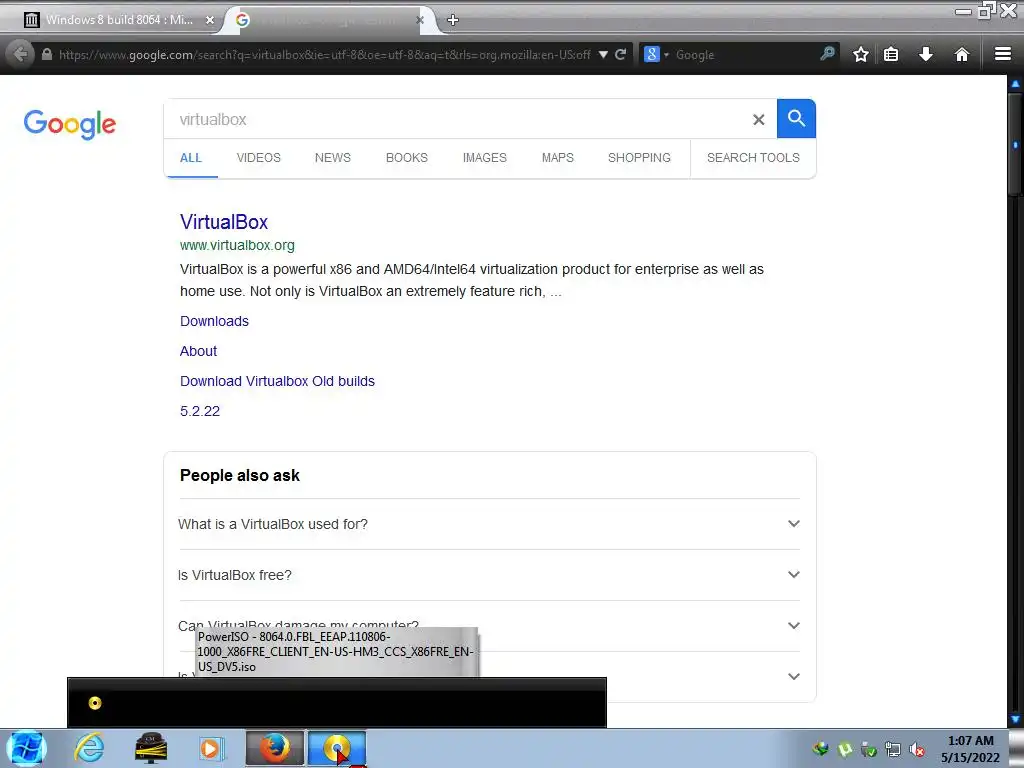1024x768 pixels.
Task: Open Download Virtualbox Old builds link
Action: (278, 381)
